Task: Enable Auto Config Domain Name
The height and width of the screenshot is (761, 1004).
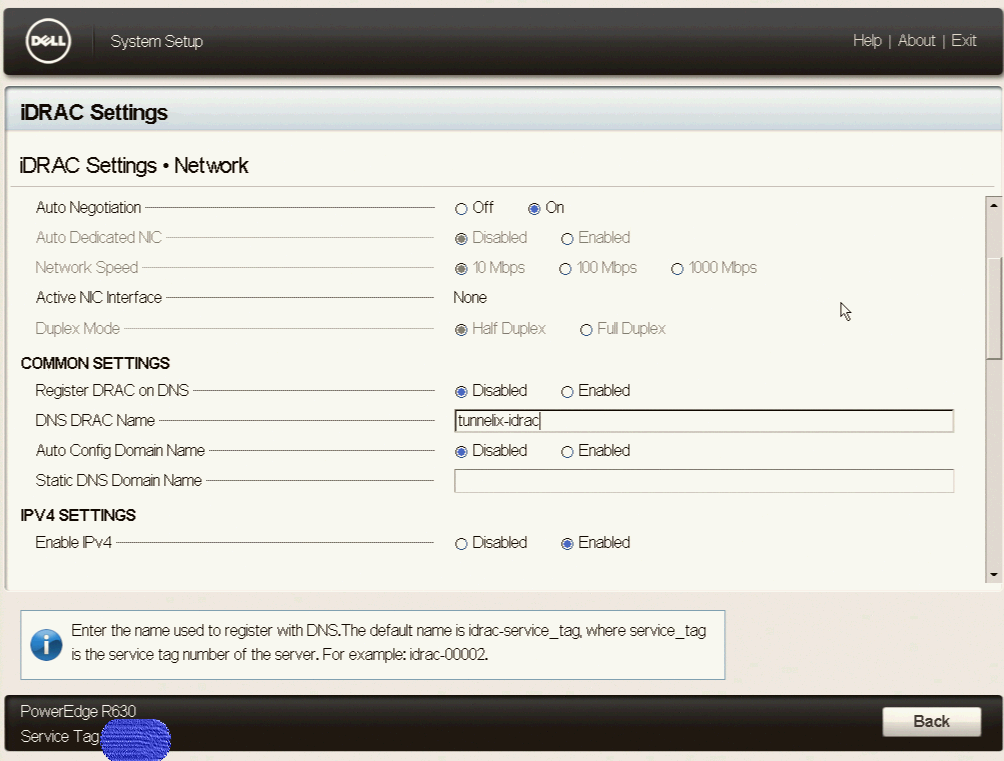Action: coord(567,452)
